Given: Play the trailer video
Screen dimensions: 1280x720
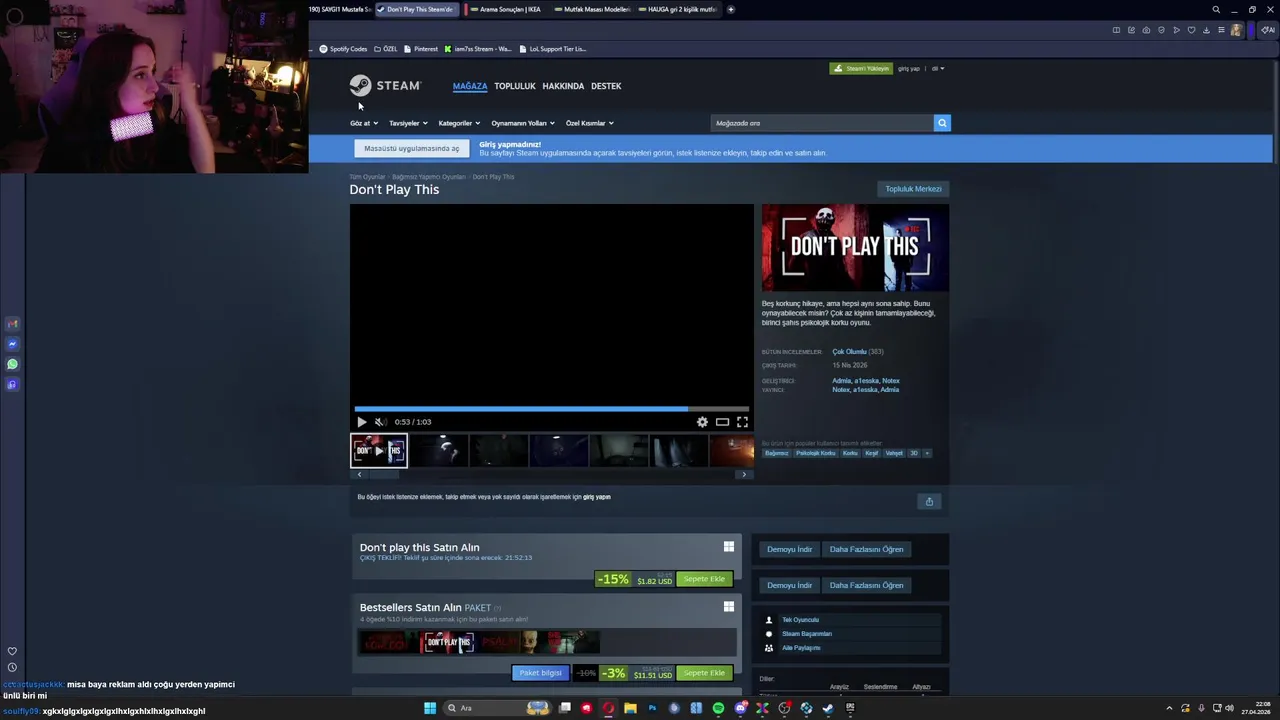Looking at the screenshot, I should (x=361, y=422).
